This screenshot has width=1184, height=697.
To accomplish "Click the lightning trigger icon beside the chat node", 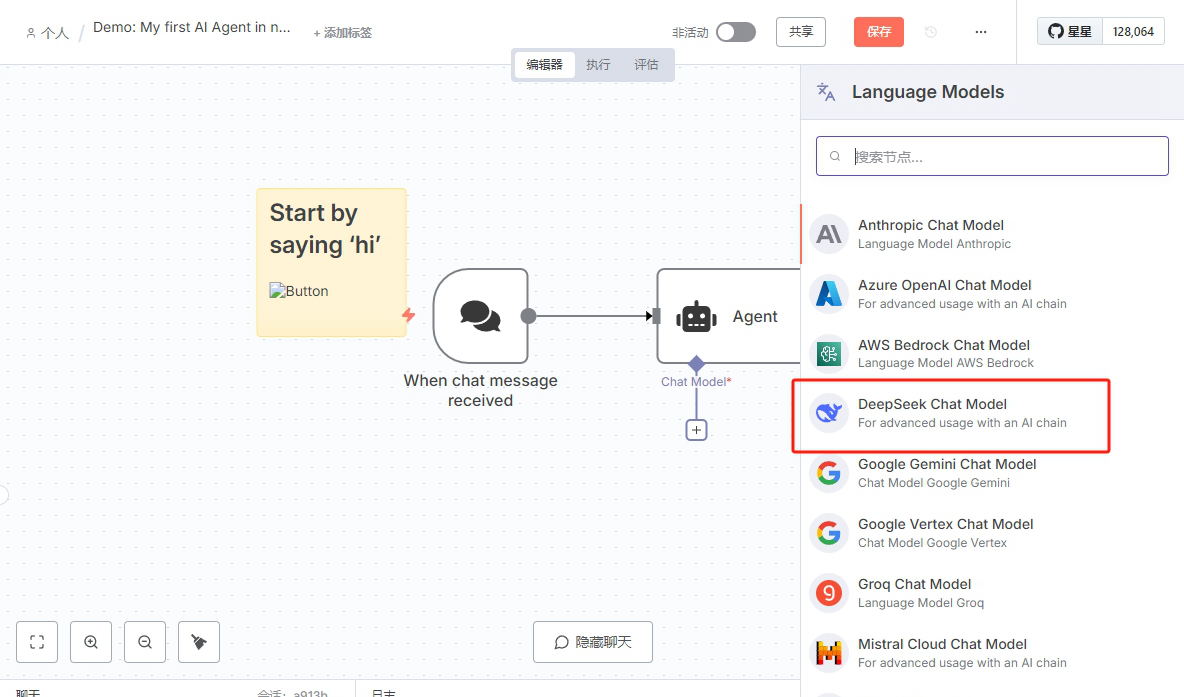I will 409,315.
